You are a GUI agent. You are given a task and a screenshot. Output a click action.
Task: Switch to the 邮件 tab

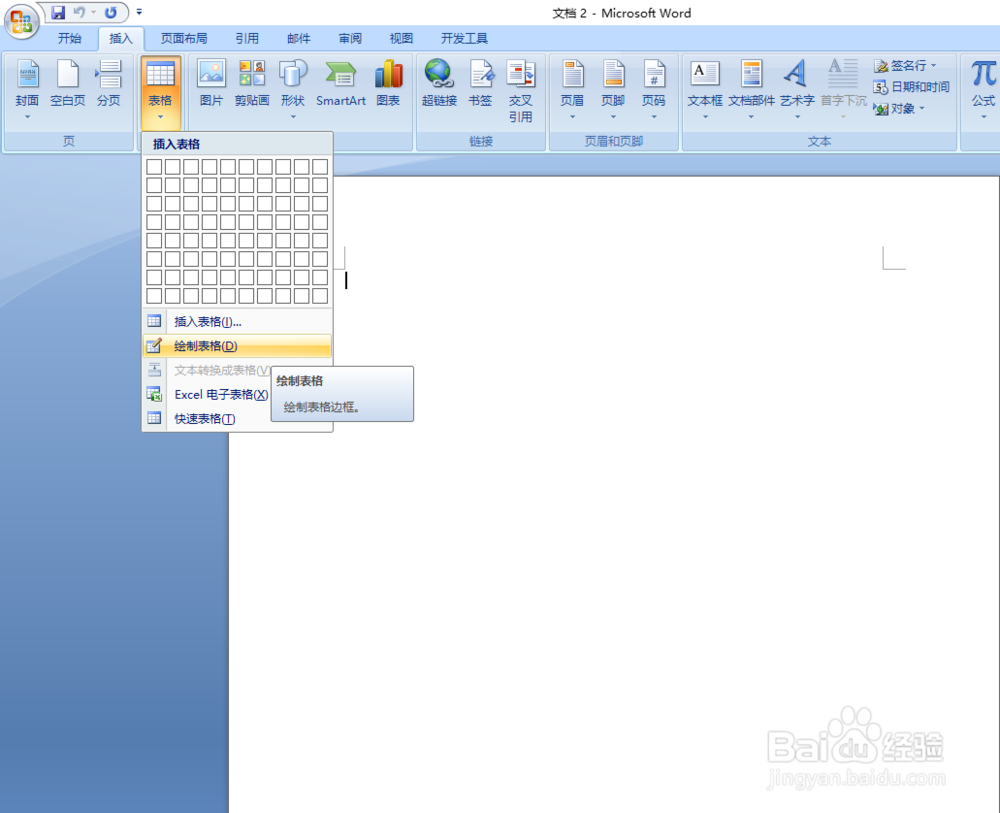[298, 38]
